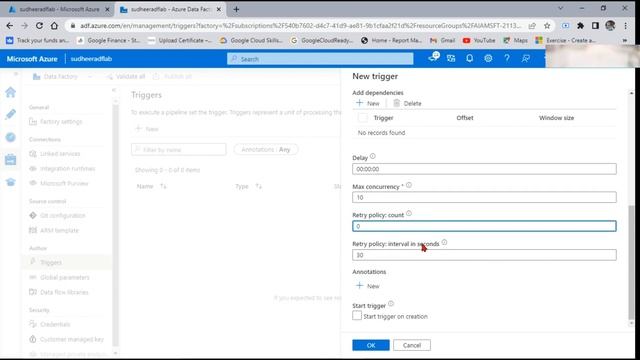Open the Learning center graduation cap icon
640x360 pixels.
11,182
